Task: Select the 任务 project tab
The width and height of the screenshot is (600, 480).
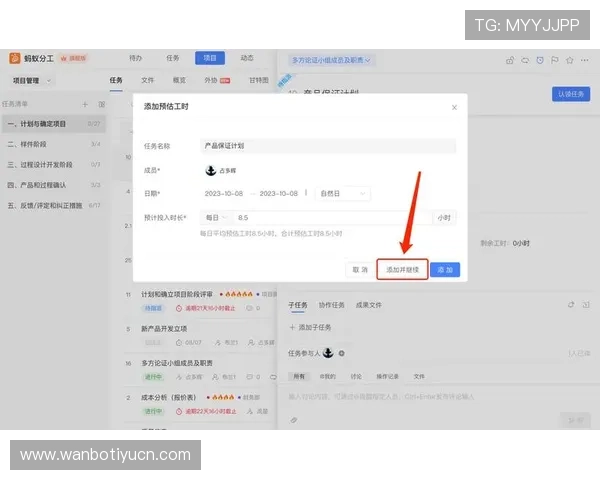Action: coord(116,80)
